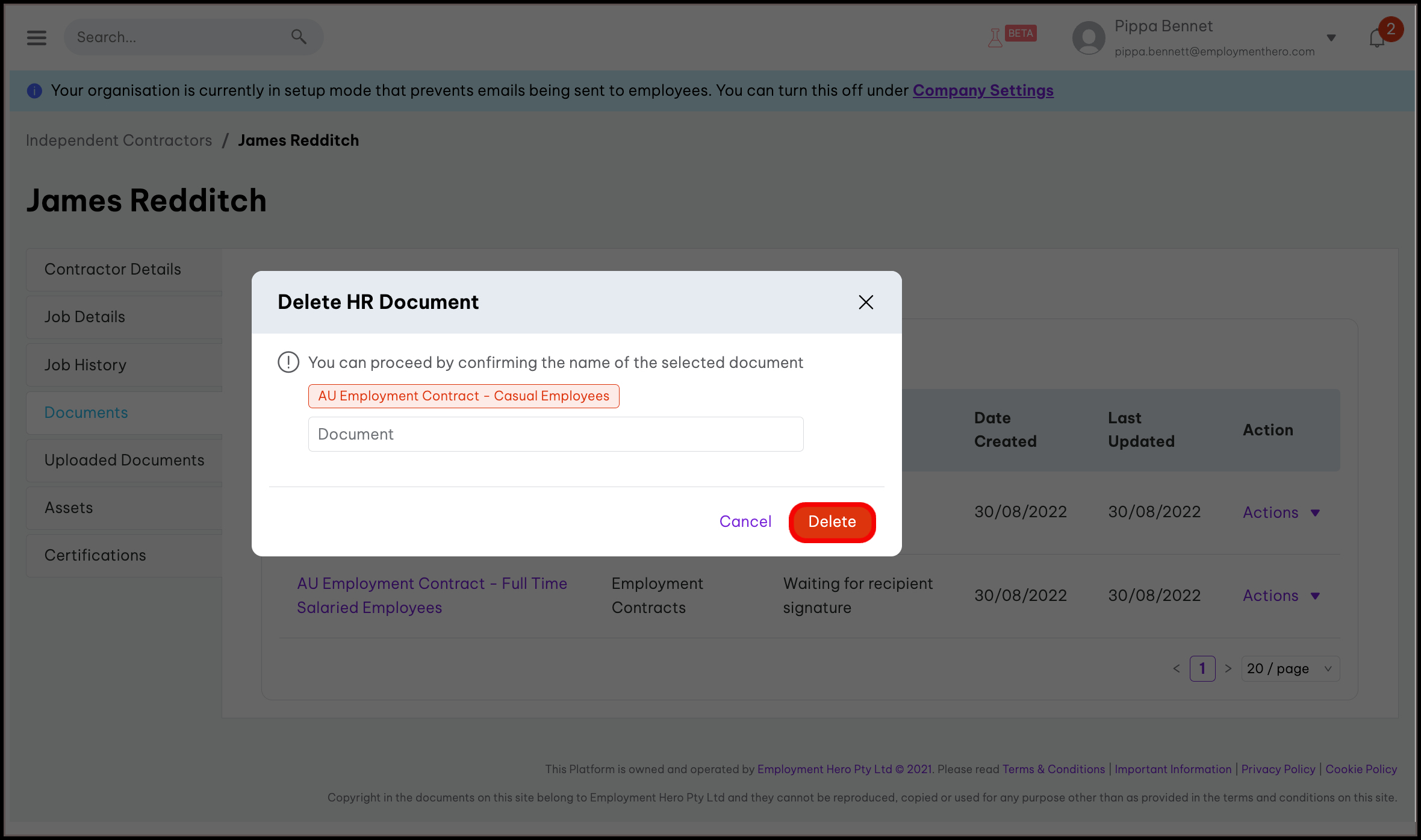Open the 20 / page size selector

1290,668
